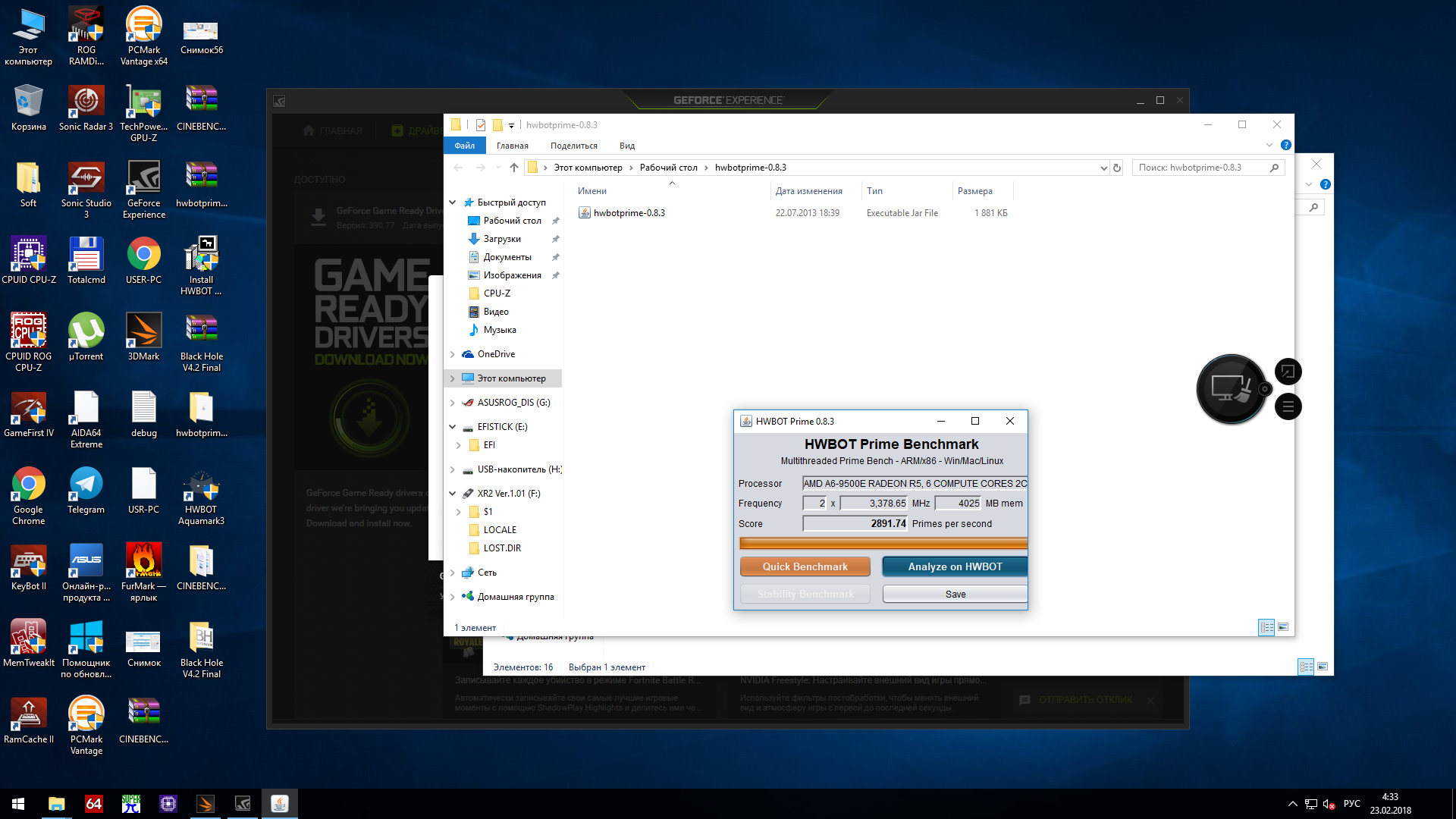Open the Recycle Bin (Корзина) icon
This screenshot has width=1456, height=819.
tap(28, 107)
